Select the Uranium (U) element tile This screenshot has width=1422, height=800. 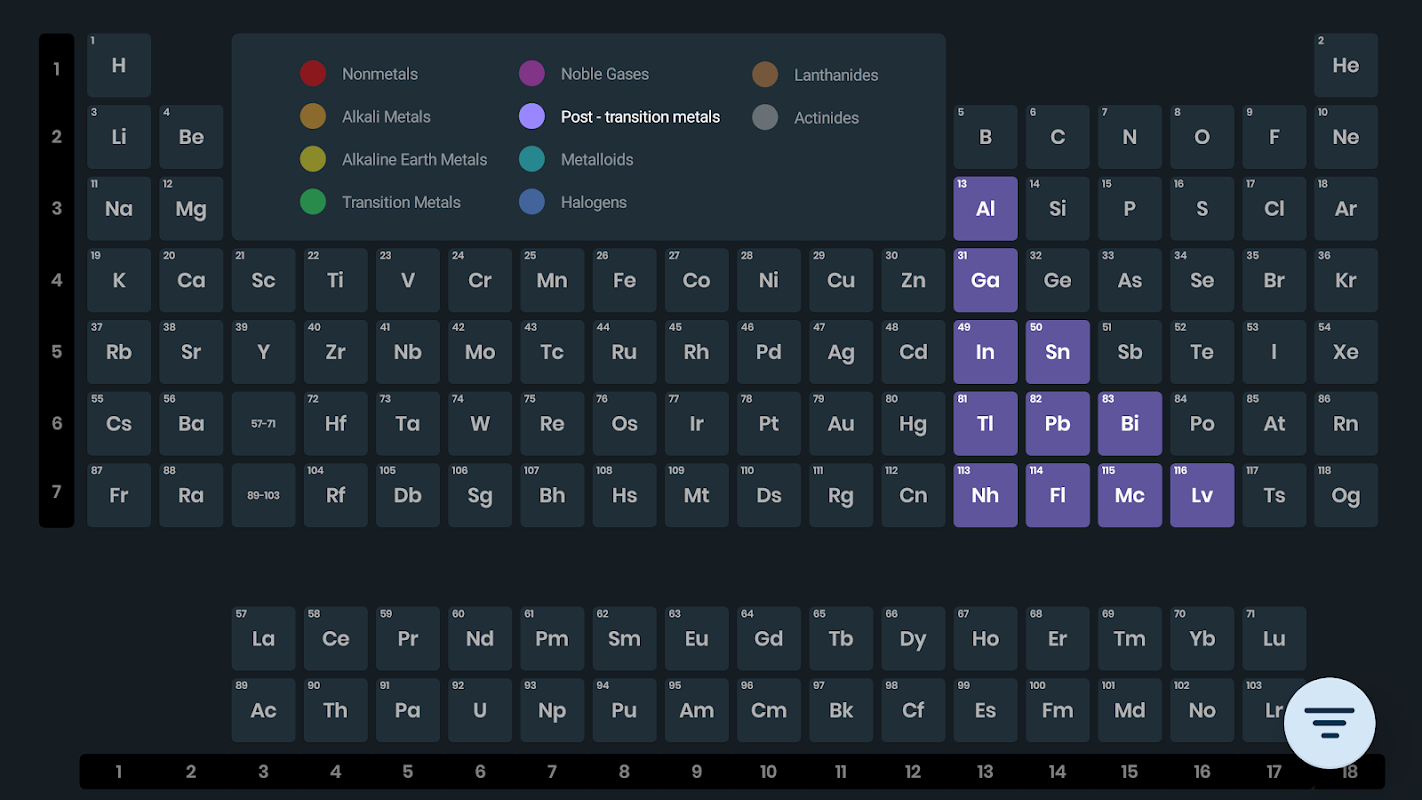(x=480, y=711)
